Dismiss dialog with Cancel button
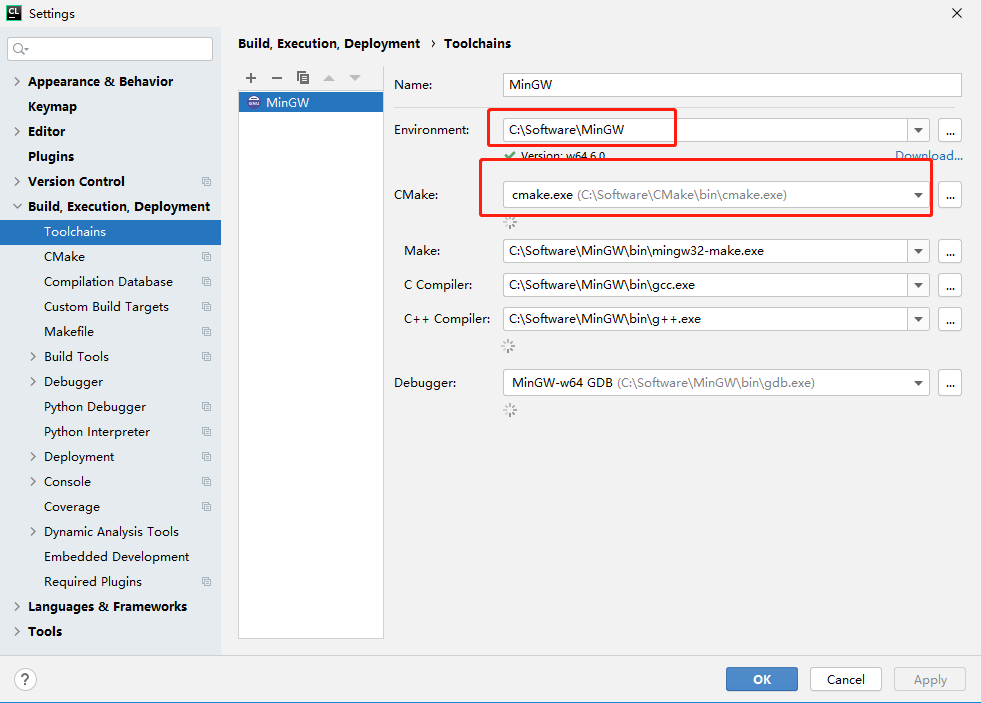This screenshot has height=703, width=981. (x=845, y=679)
